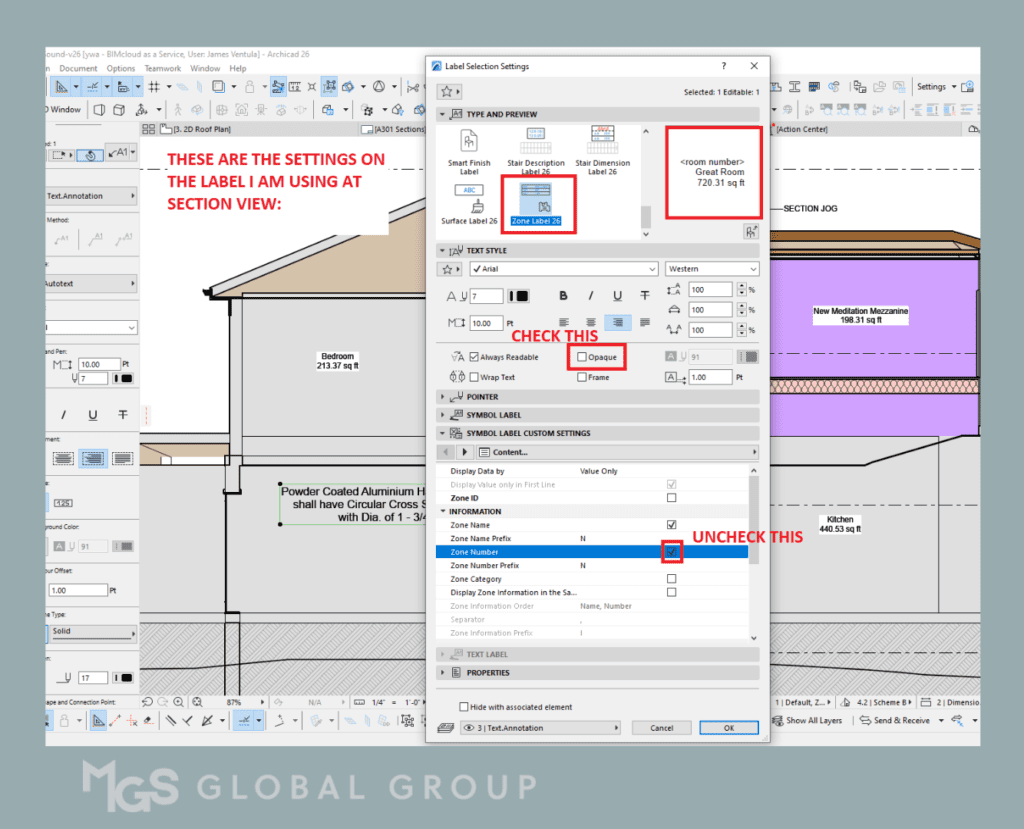The width and height of the screenshot is (1024, 829).
Task: Set justified text alignment in dialog
Action: [644, 323]
